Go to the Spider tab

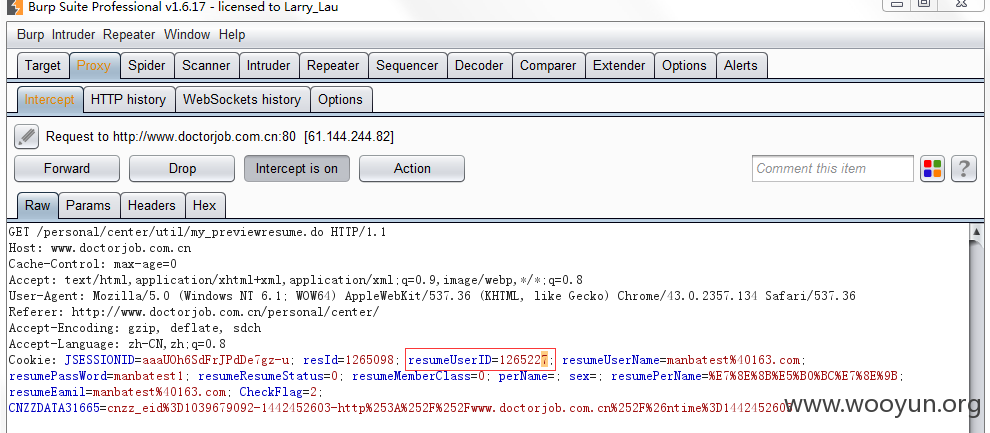[x=146, y=66]
